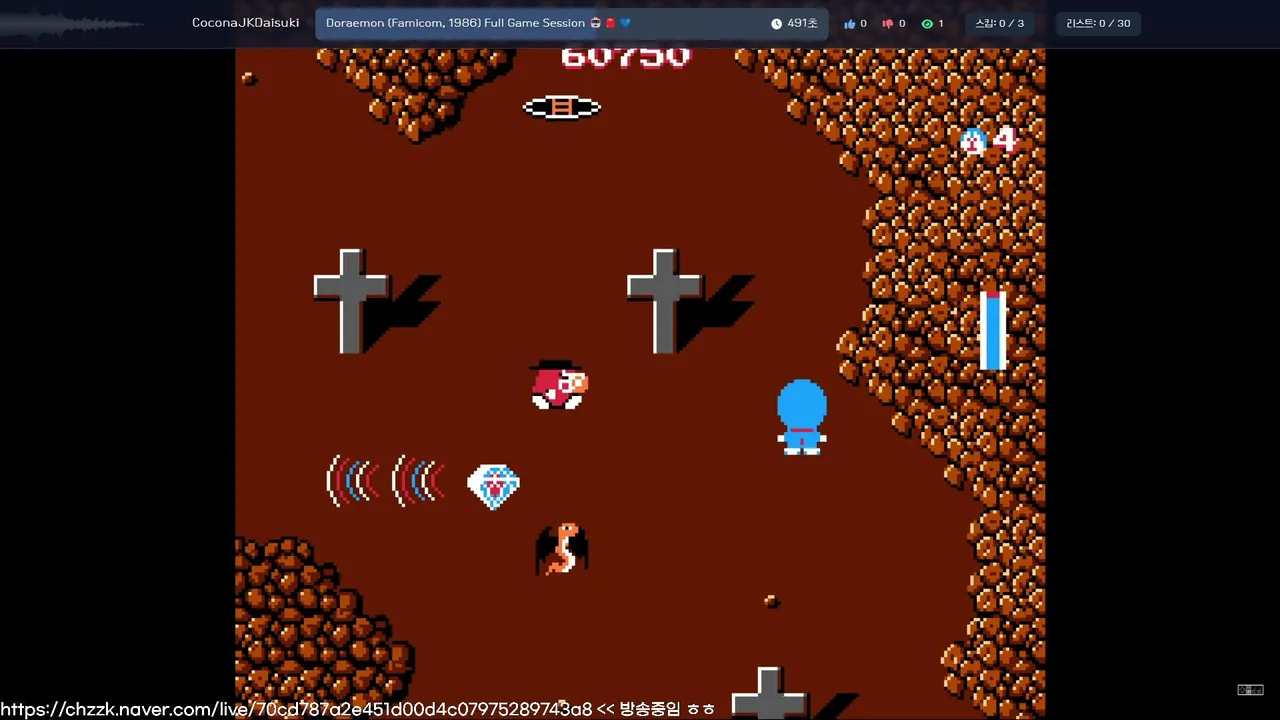
Task: Click the NES controller overlay icon
Action: point(1250,690)
